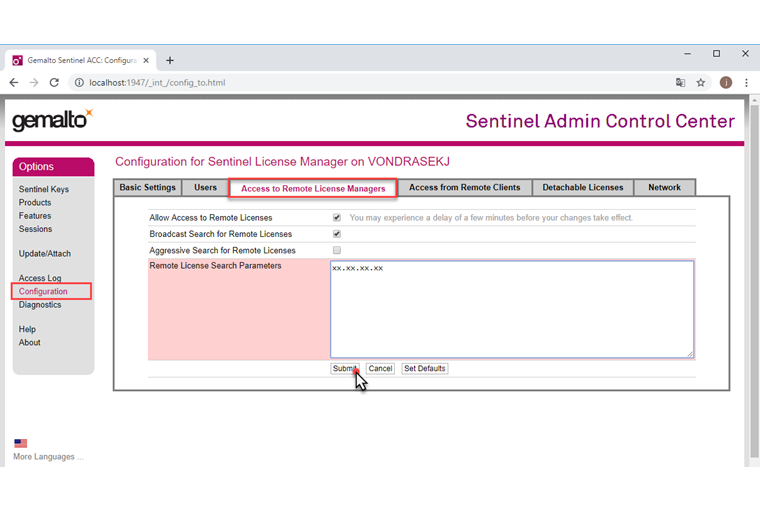760x511 pixels.
Task: Click the Gemalto tab favicon
Action: coord(17,60)
